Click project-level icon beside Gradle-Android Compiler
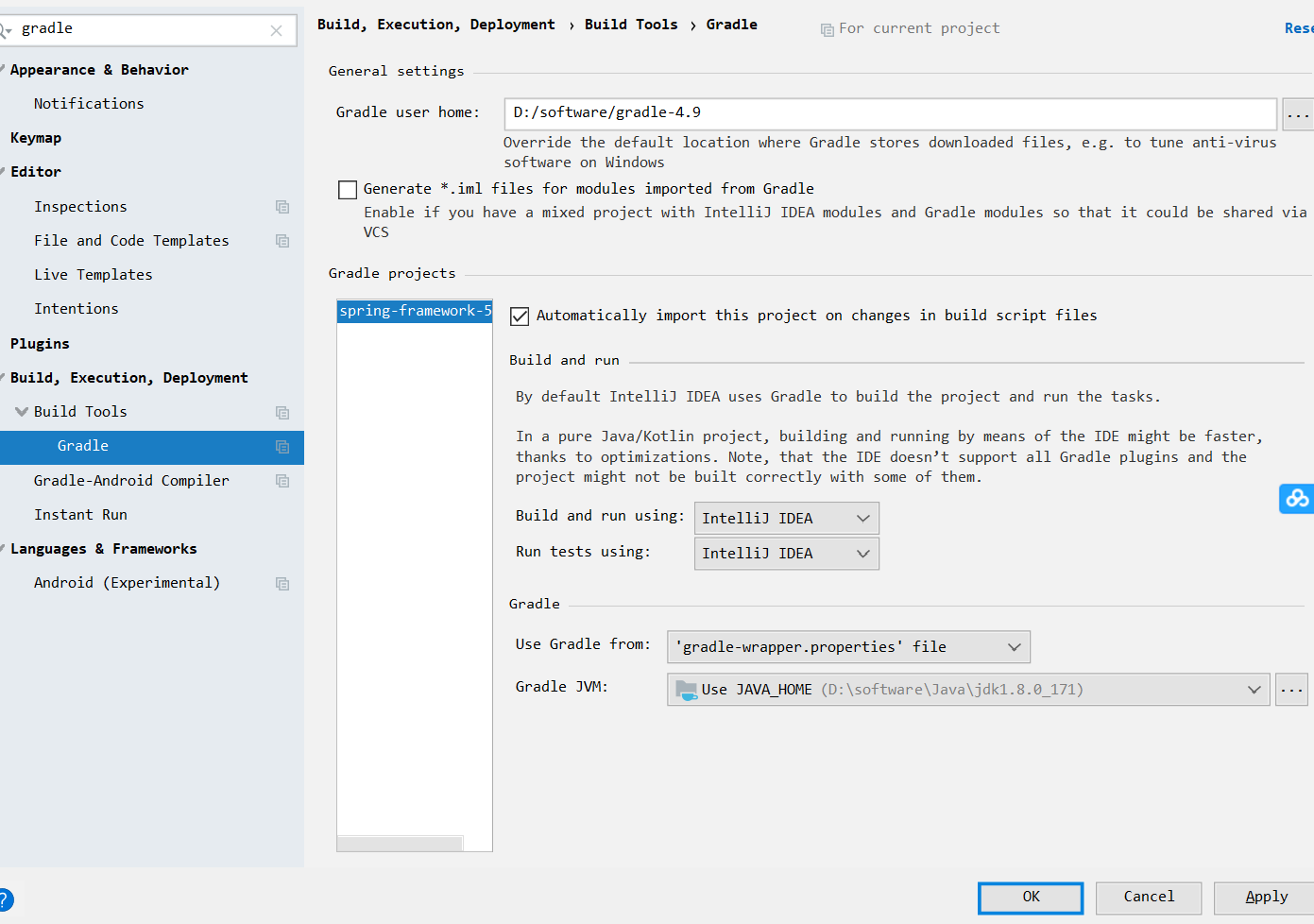This screenshot has width=1314, height=924. click(282, 481)
